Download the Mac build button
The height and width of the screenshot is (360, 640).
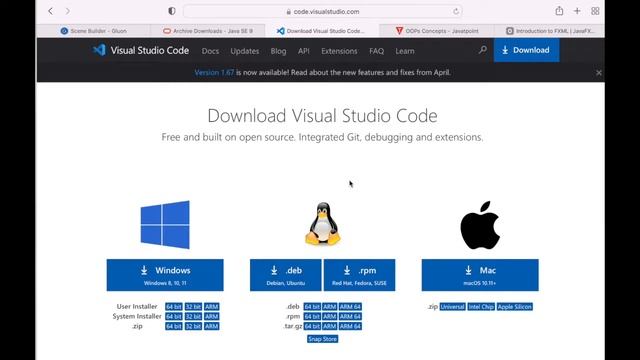(480, 275)
